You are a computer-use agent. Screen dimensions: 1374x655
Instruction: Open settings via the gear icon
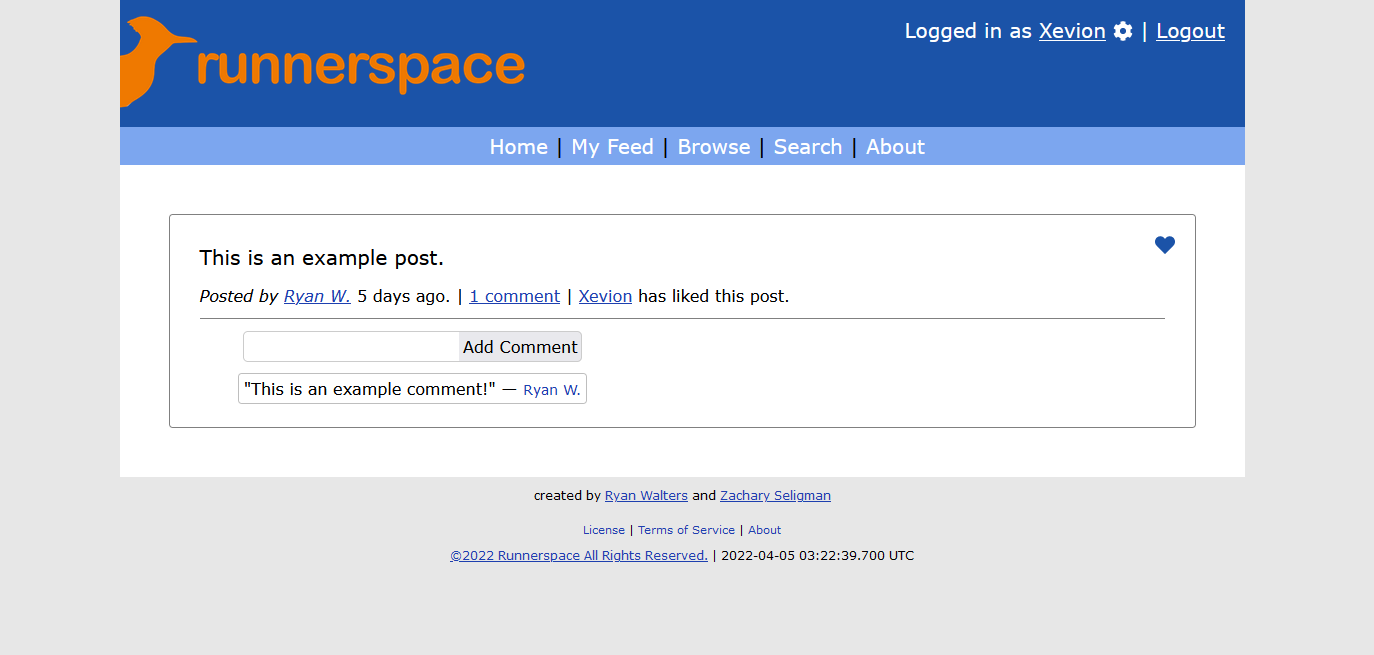click(x=1123, y=31)
